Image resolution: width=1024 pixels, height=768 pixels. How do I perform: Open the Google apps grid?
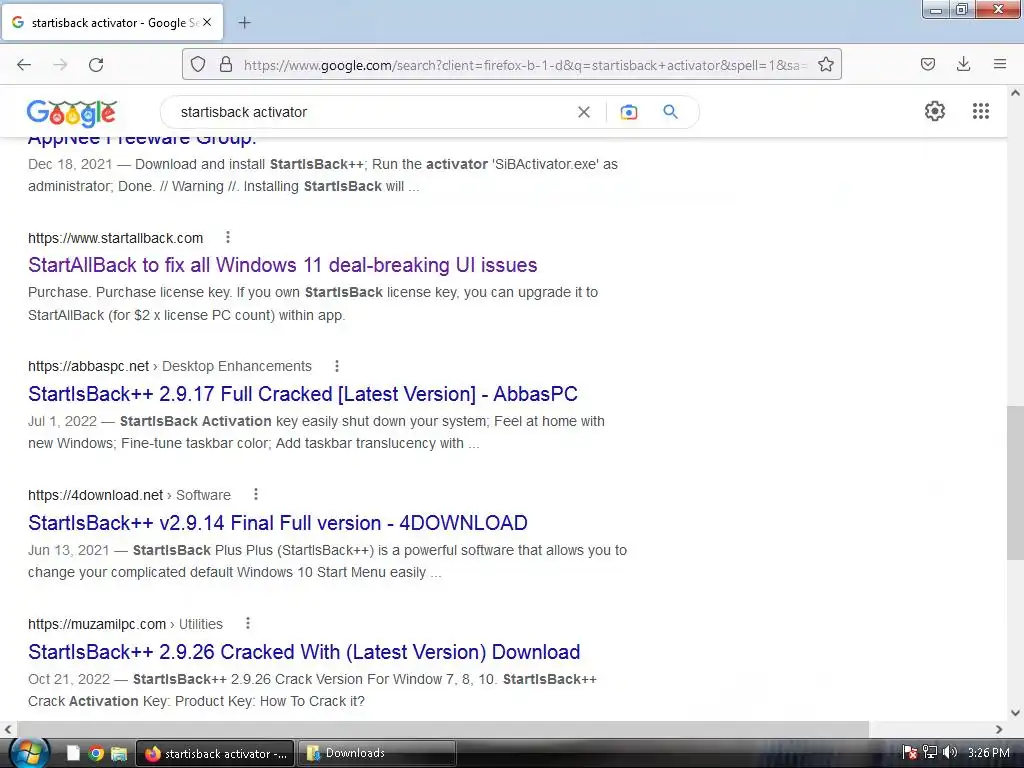pos(980,111)
